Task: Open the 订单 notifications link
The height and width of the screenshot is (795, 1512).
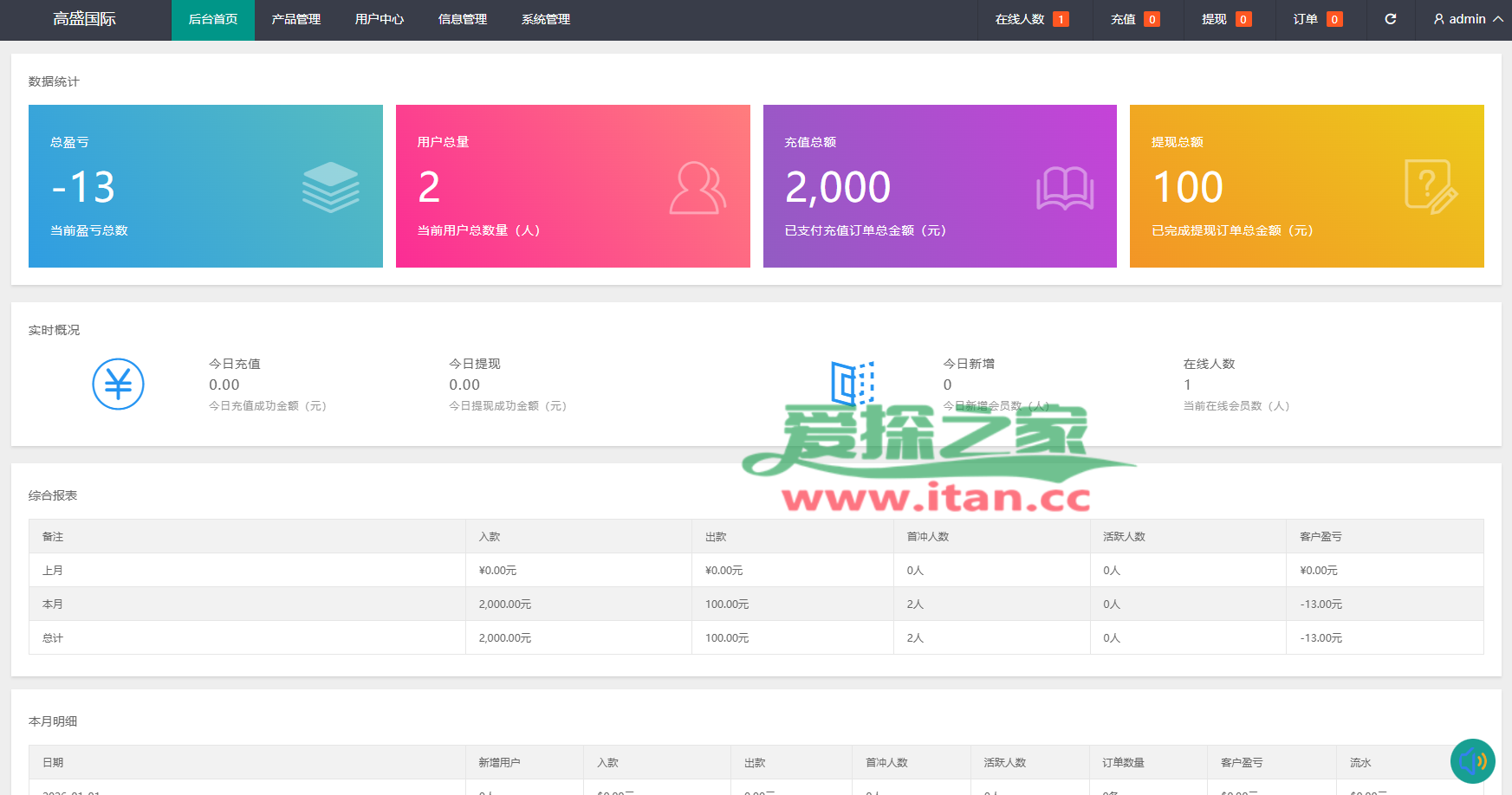Action: point(1317,19)
